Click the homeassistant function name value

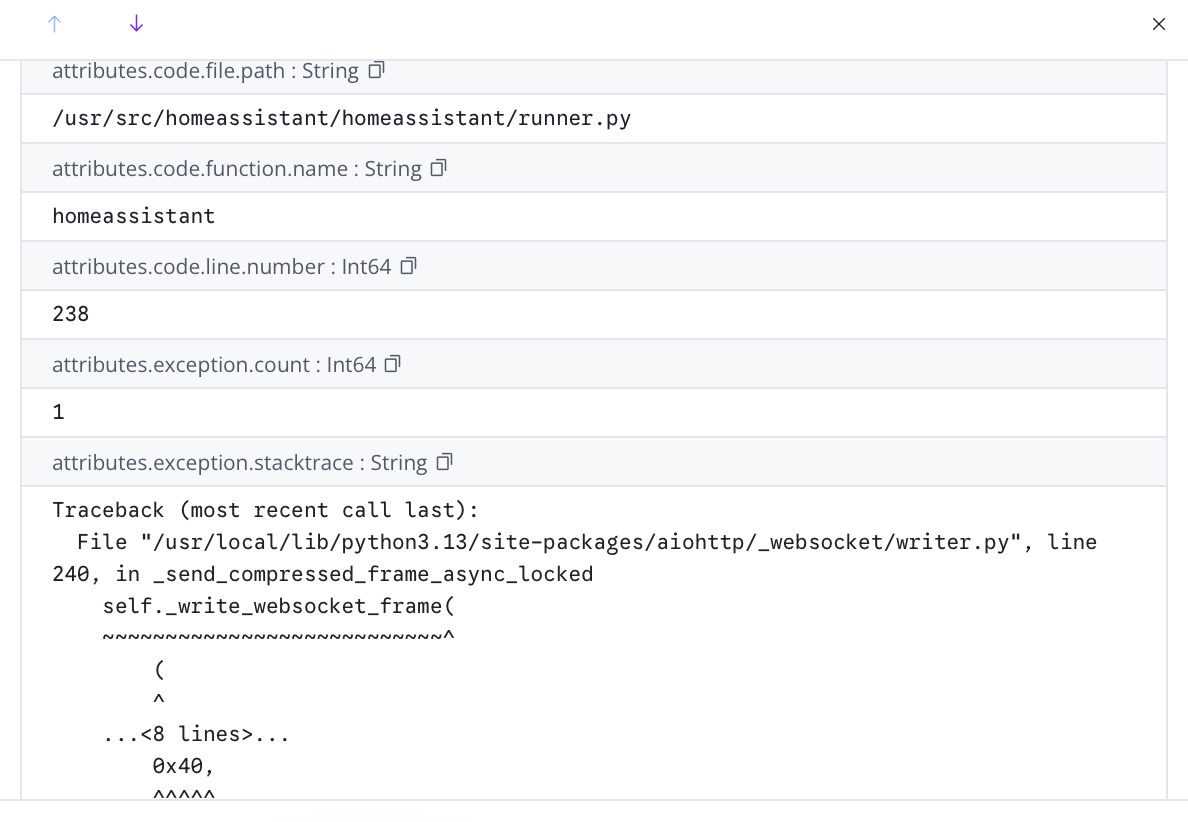coord(133,216)
